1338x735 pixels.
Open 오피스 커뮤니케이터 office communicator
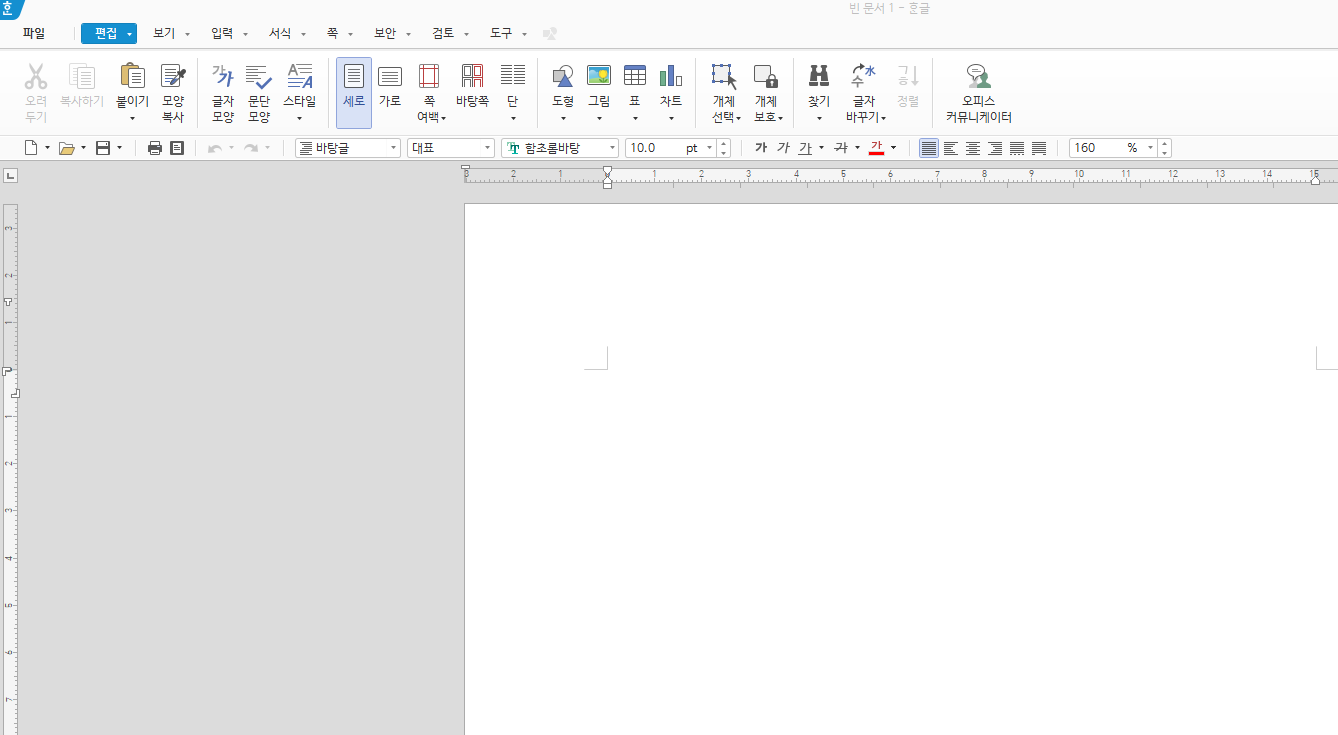point(979,92)
